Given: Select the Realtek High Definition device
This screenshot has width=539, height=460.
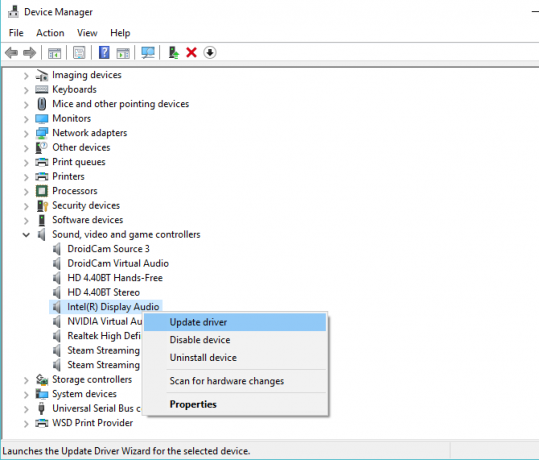Looking at the screenshot, I should 104,336.
